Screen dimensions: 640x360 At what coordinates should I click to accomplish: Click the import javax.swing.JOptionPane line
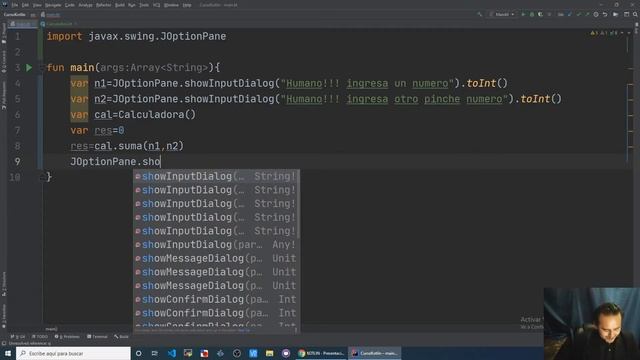click(136, 36)
